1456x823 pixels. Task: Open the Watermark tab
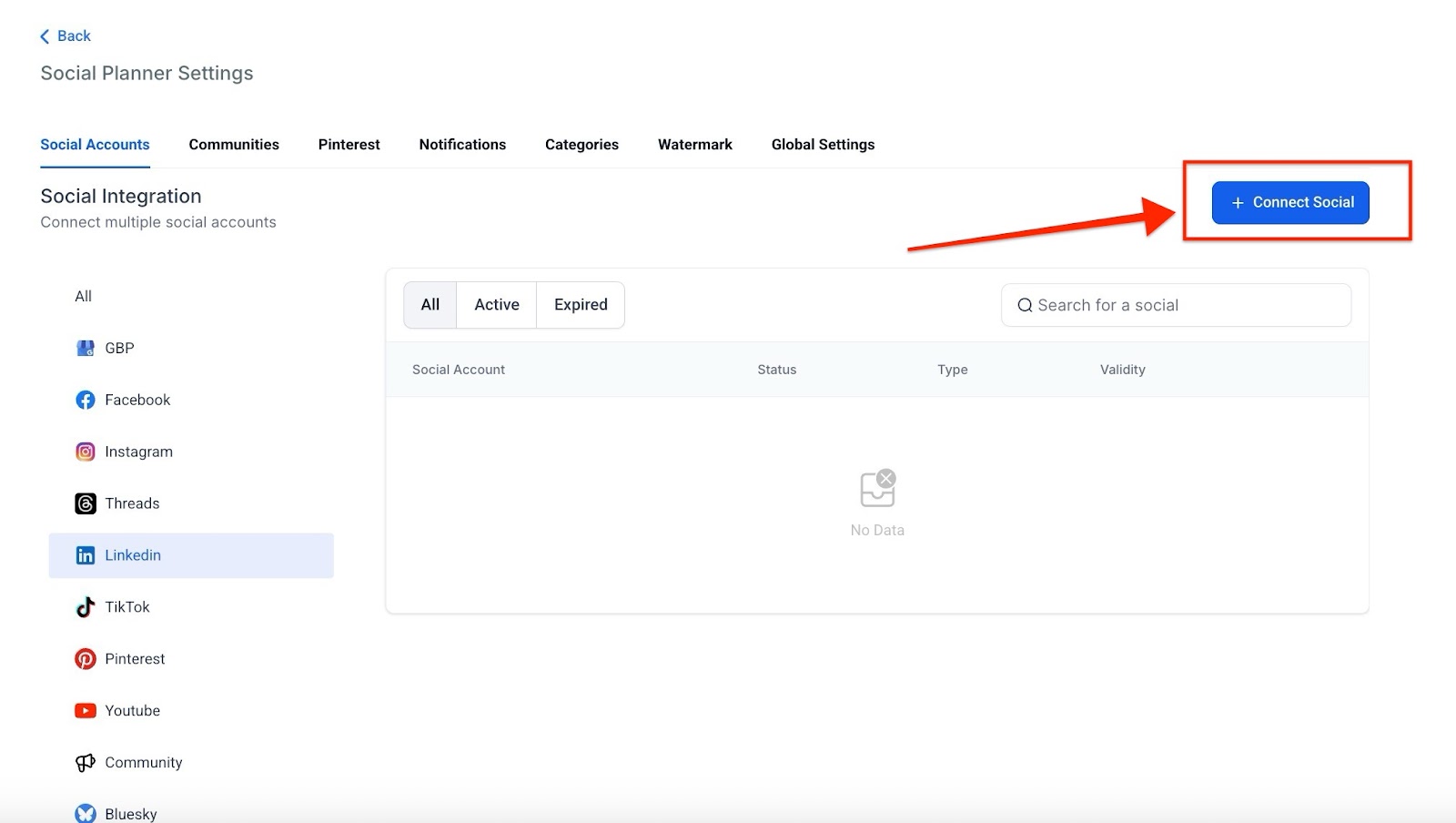(694, 145)
